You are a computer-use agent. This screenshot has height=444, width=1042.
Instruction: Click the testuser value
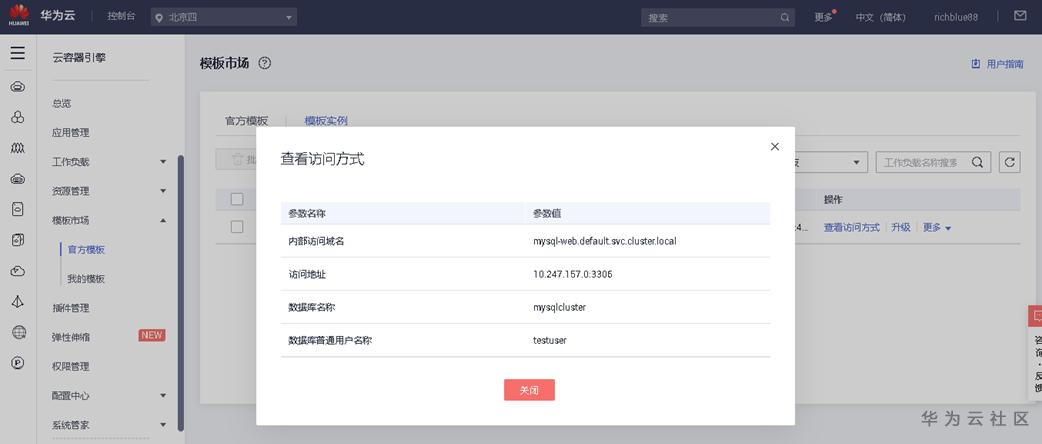pos(550,340)
